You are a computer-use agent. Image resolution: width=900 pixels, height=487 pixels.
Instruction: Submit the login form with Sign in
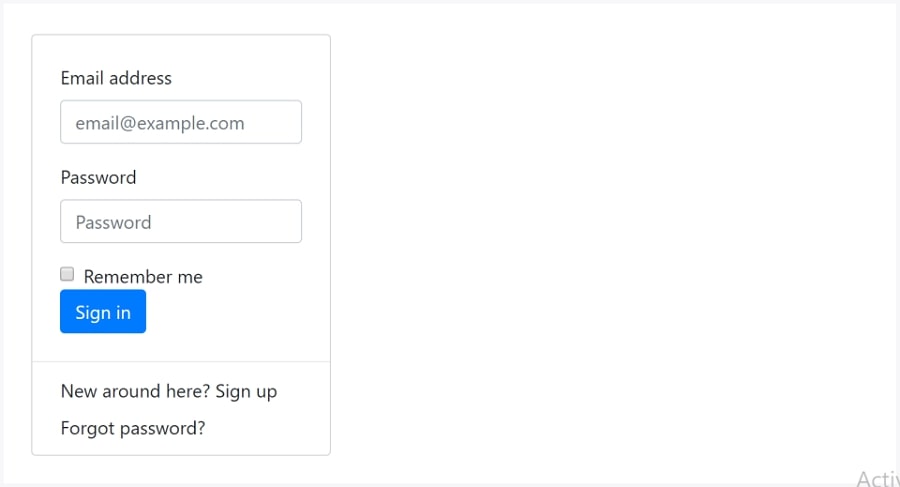[x=103, y=312]
